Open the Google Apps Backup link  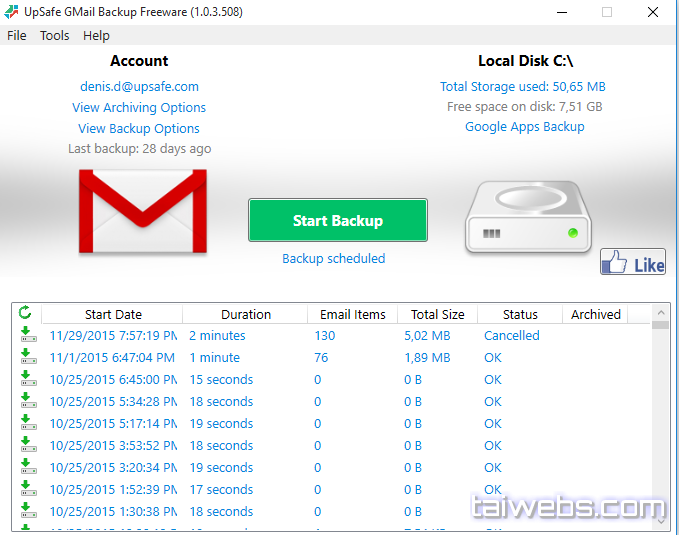(x=524, y=127)
